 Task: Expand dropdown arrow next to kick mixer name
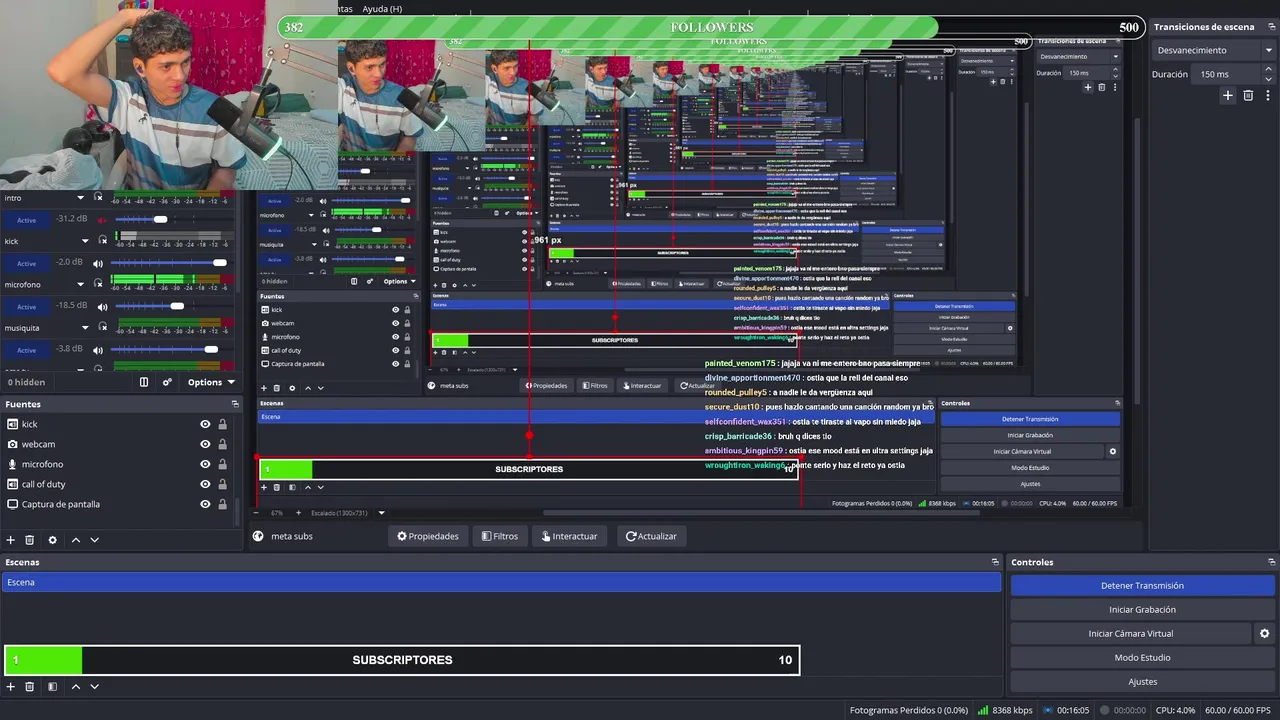(85, 241)
